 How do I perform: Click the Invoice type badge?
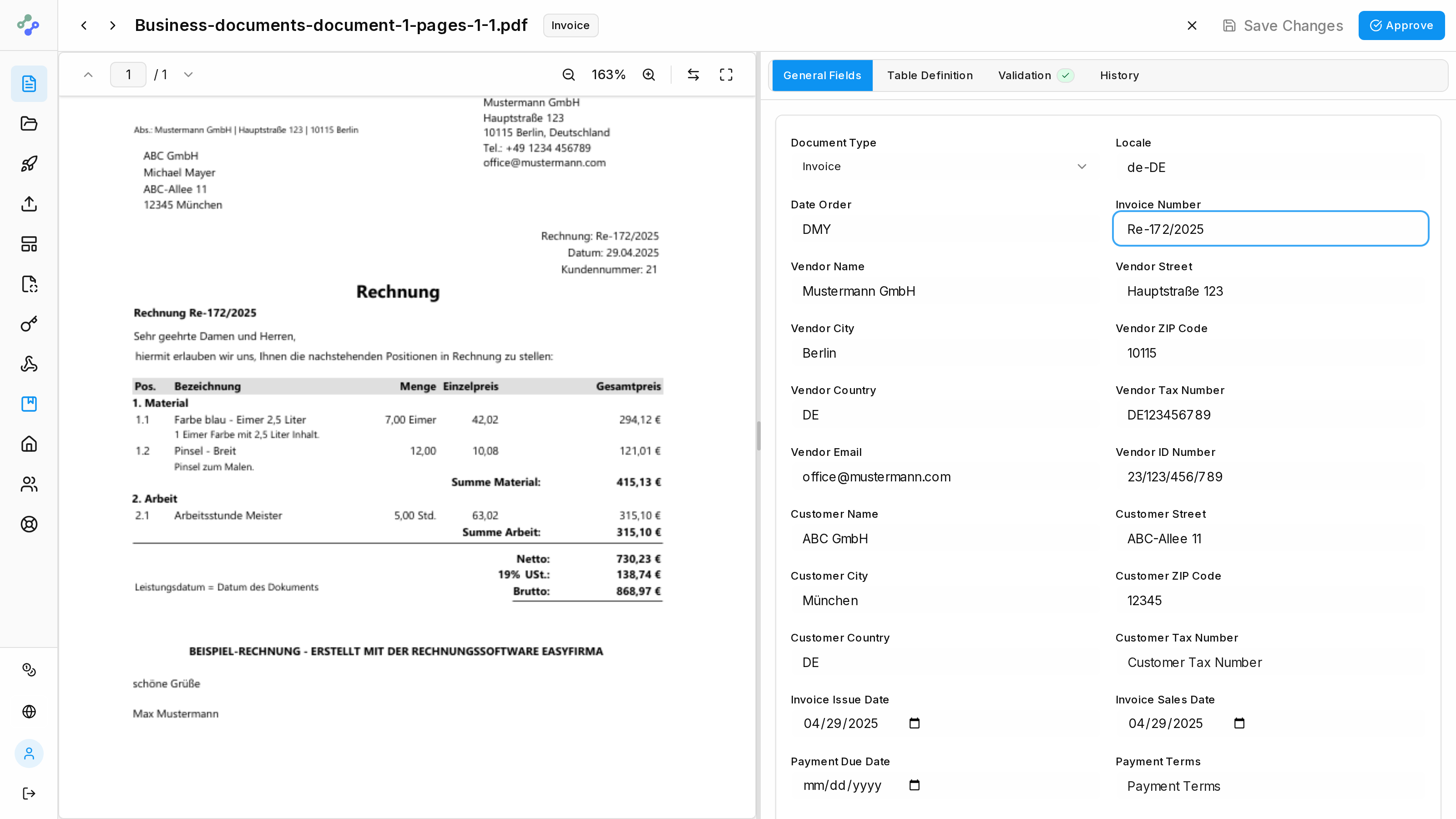(x=571, y=25)
